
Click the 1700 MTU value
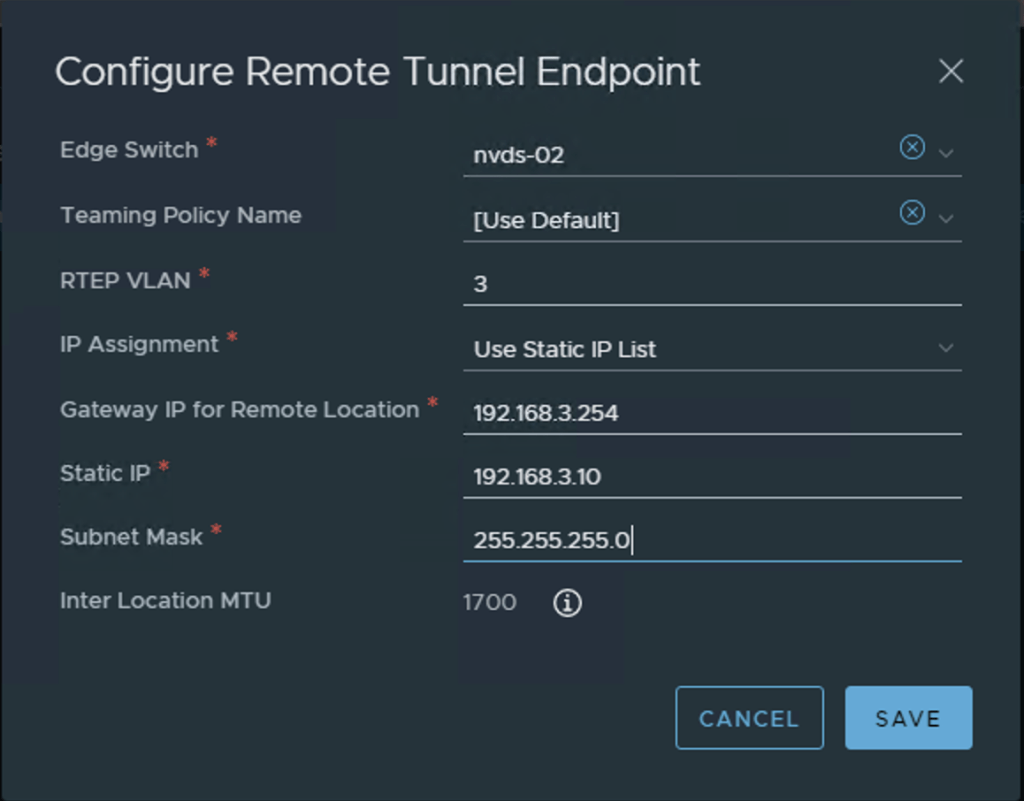tap(490, 602)
